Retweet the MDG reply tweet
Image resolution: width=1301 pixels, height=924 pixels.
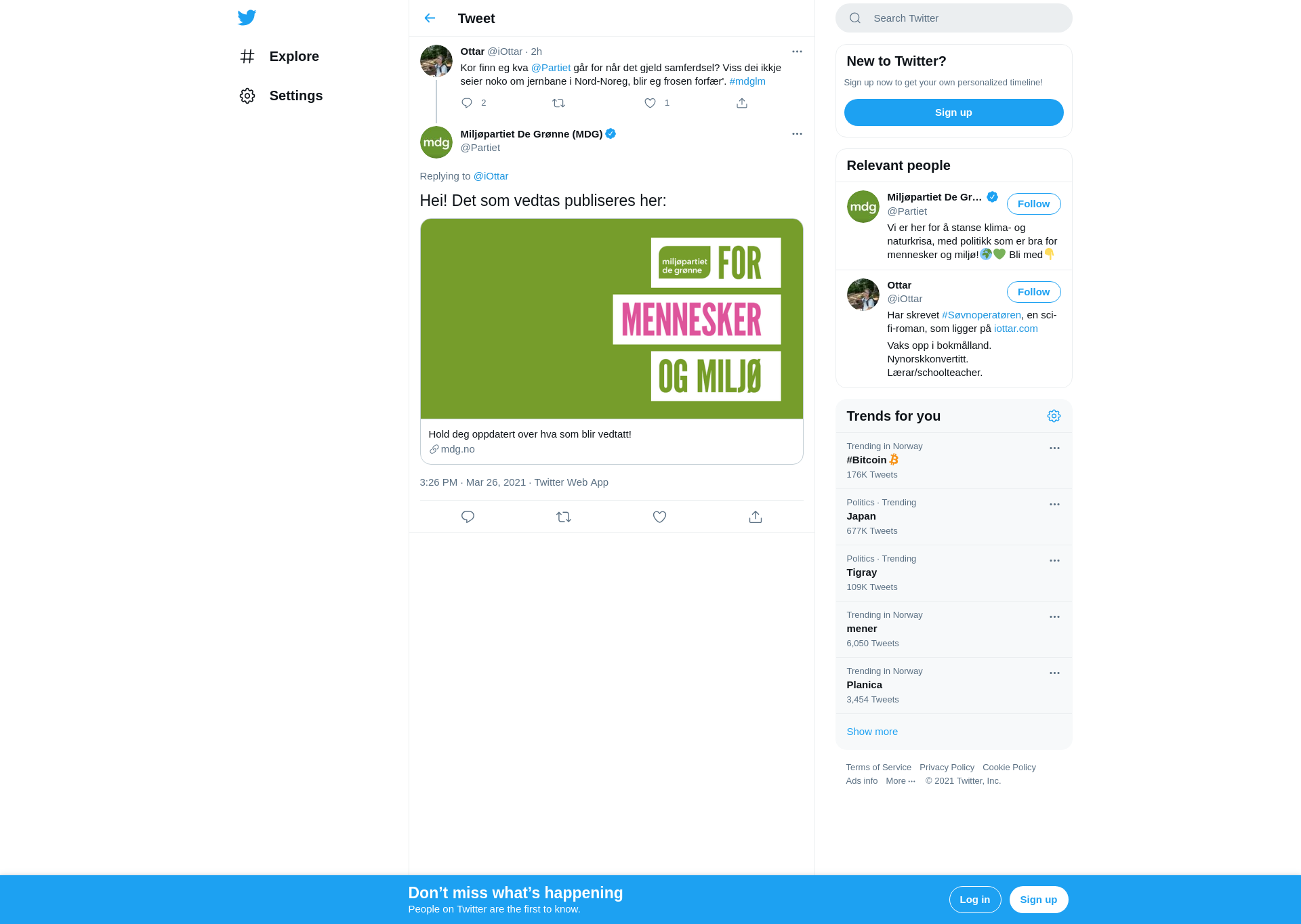[x=564, y=517]
